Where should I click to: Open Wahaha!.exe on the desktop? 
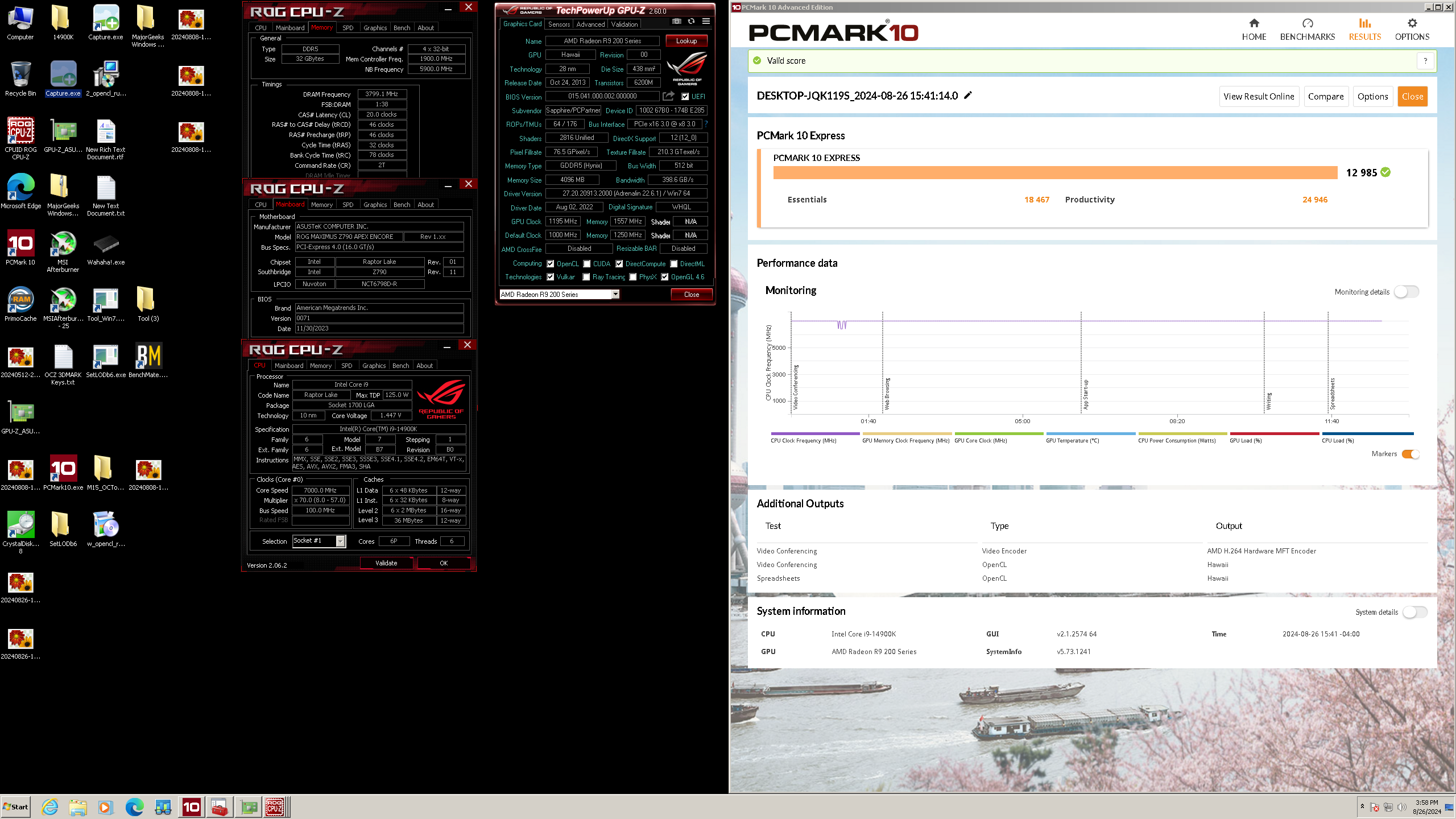tap(106, 247)
